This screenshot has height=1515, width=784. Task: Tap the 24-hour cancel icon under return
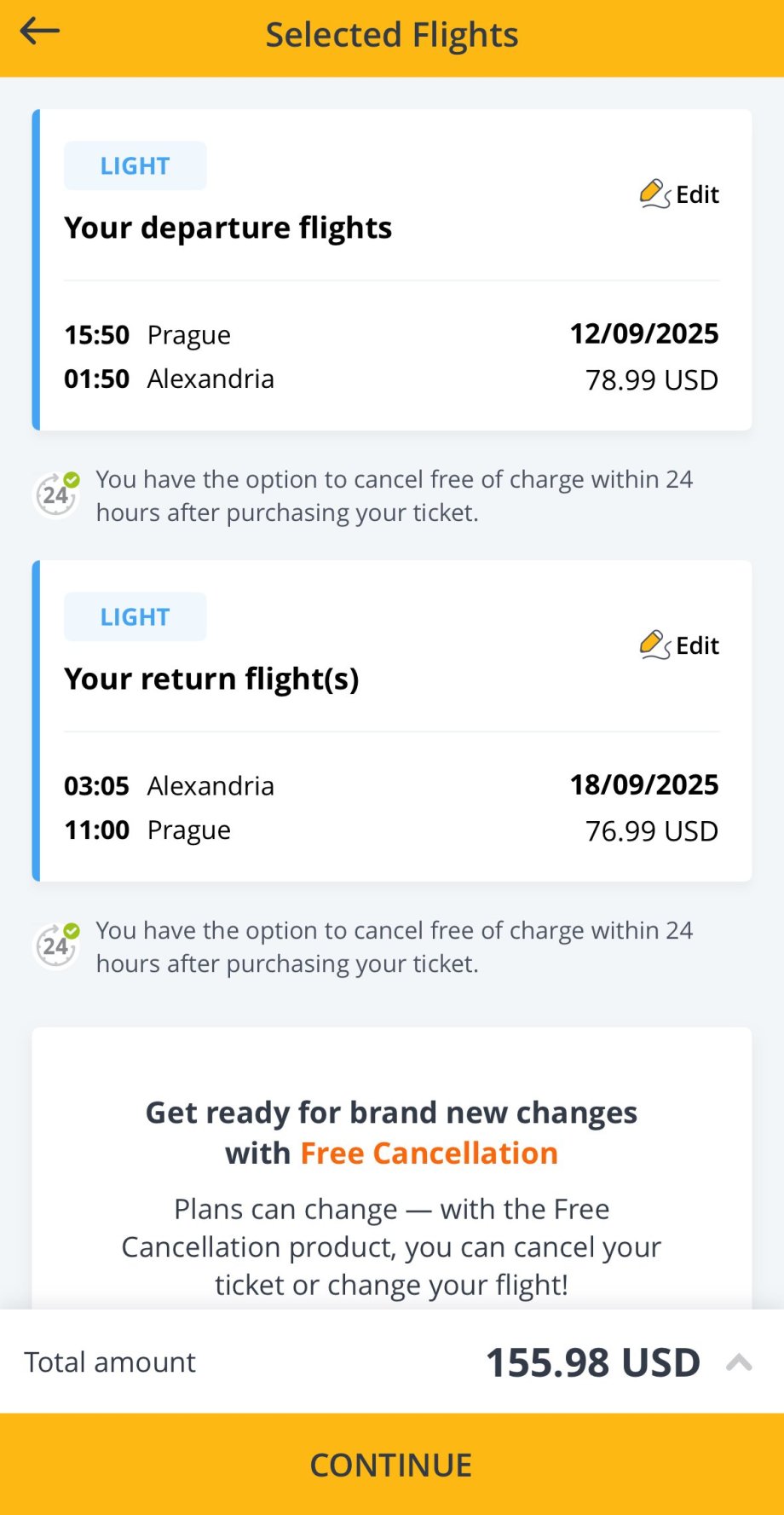(56, 945)
